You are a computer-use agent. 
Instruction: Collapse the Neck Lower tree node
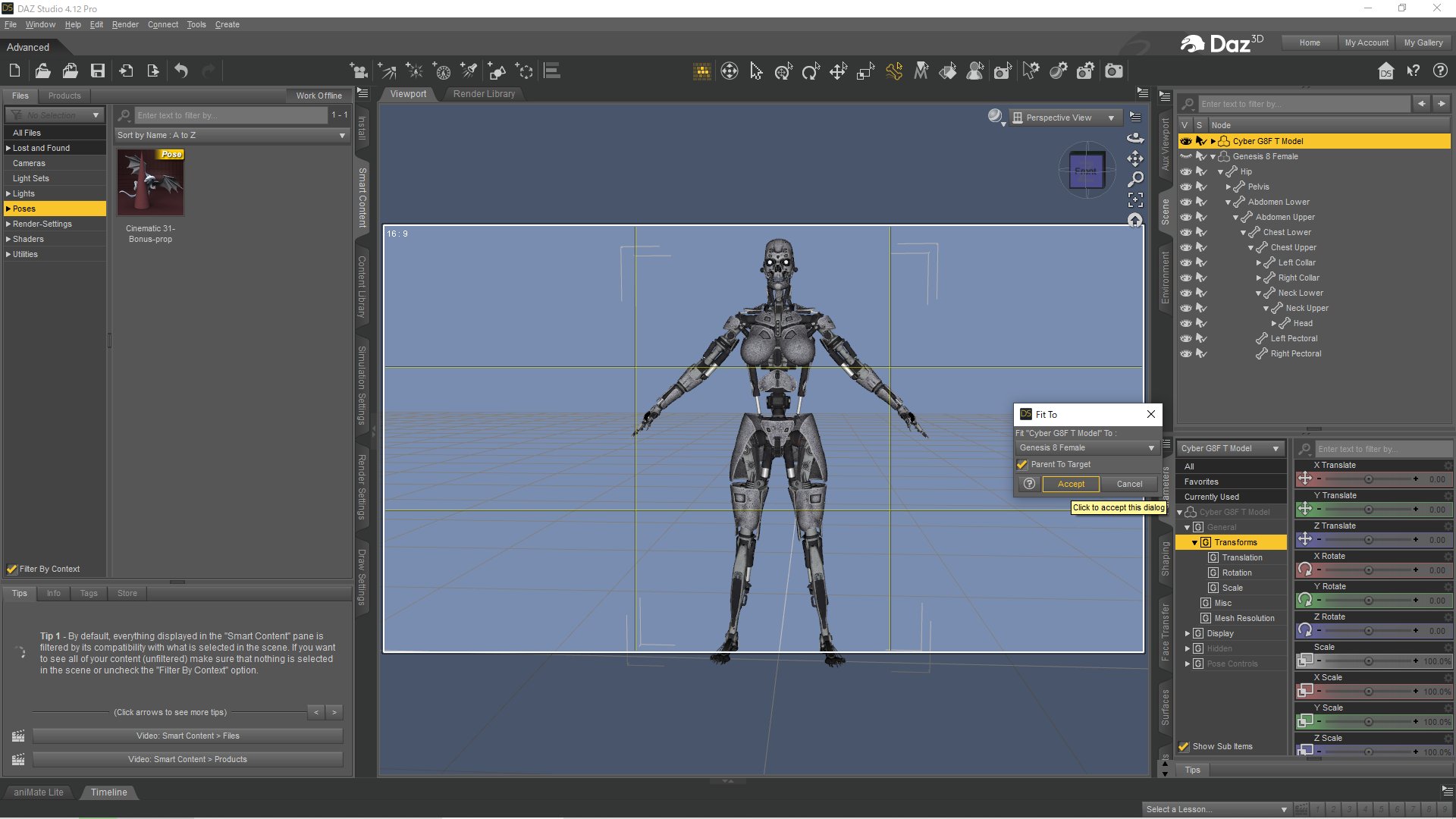click(1259, 293)
